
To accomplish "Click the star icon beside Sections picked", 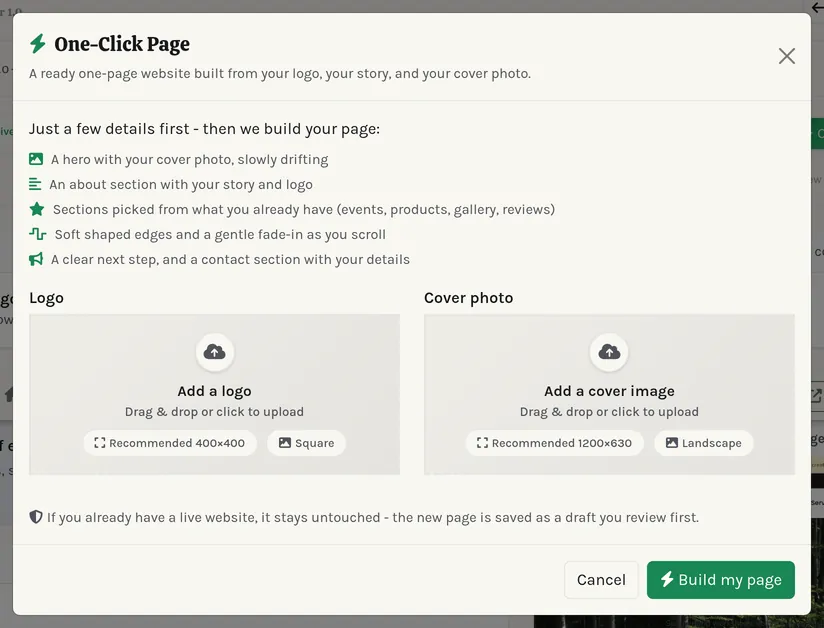I will click(37, 209).
